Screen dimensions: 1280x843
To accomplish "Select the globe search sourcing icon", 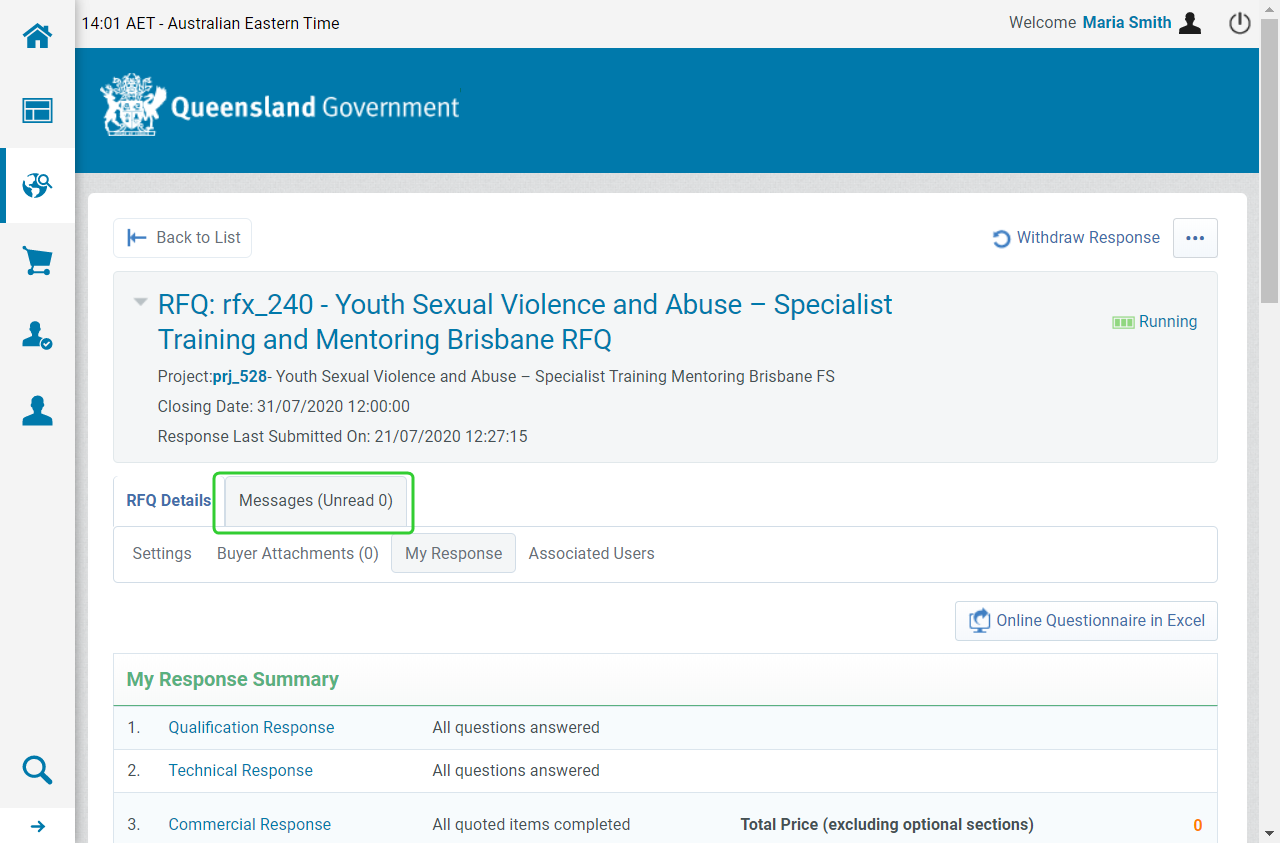I will click(37, 185).
